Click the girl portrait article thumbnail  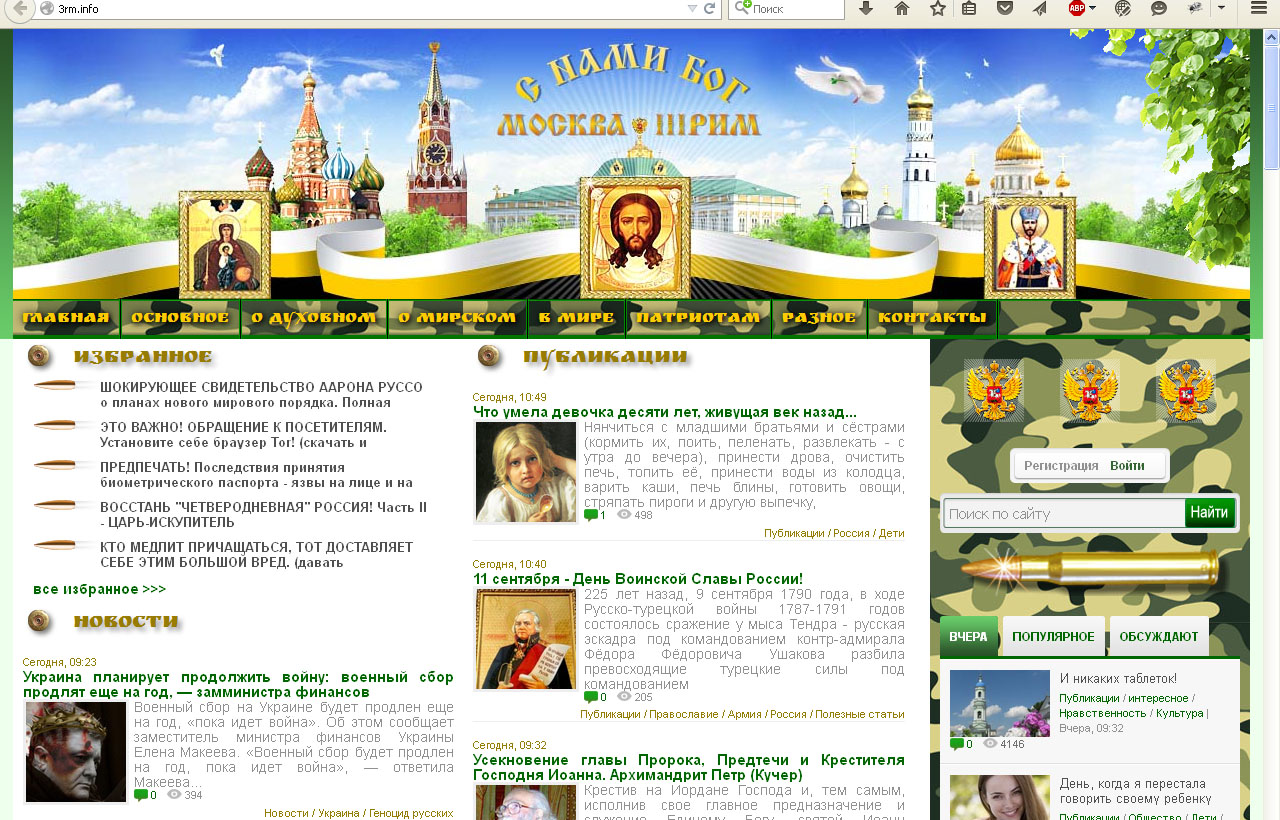point(526,472)
